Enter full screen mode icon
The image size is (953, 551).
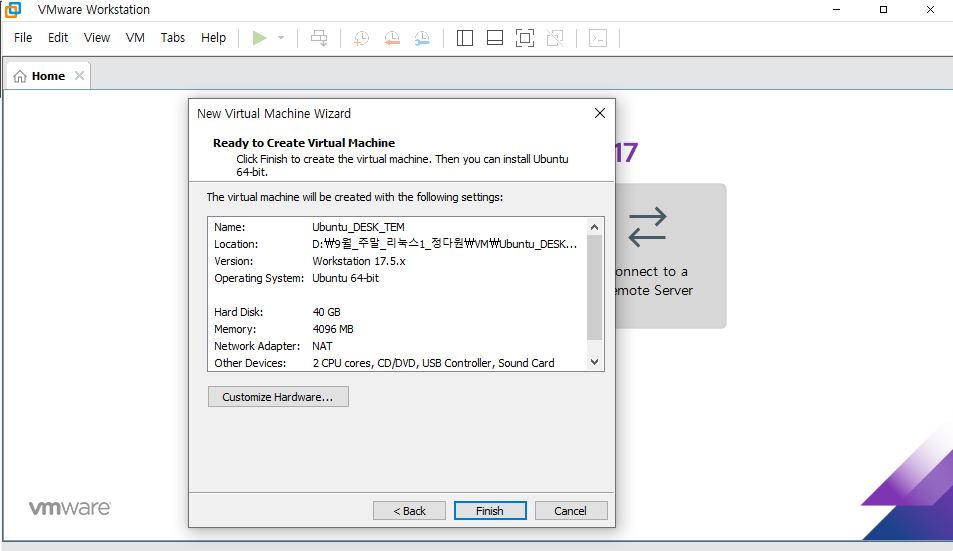(x=525, y=38)
